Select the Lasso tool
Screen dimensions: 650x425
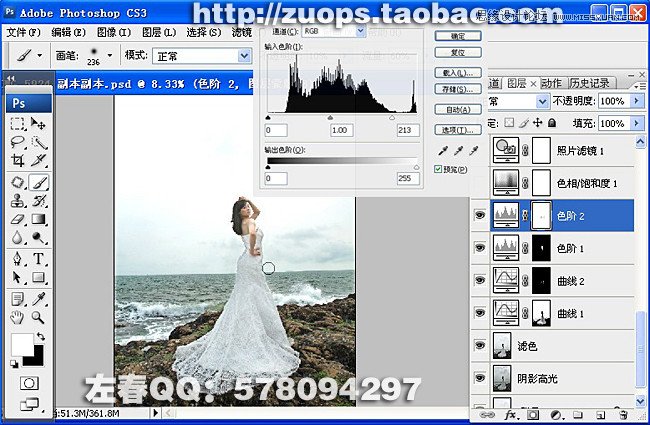(17, 142)
